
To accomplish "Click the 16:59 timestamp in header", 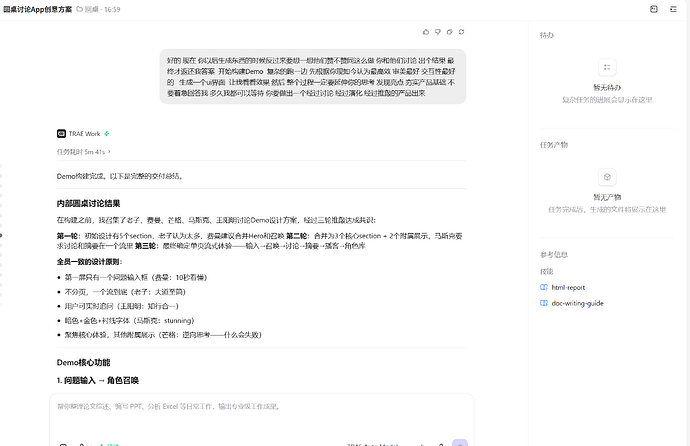I will 112,9.
